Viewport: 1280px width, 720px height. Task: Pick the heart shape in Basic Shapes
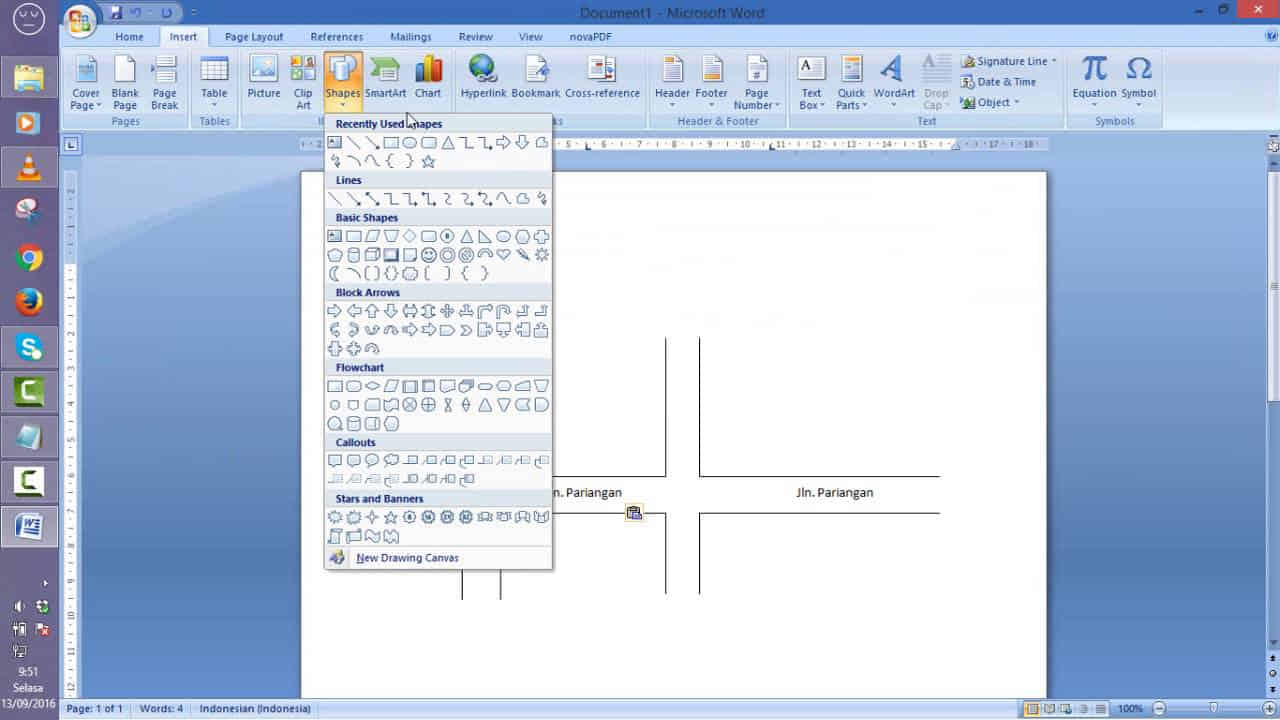tap(504, 255)
